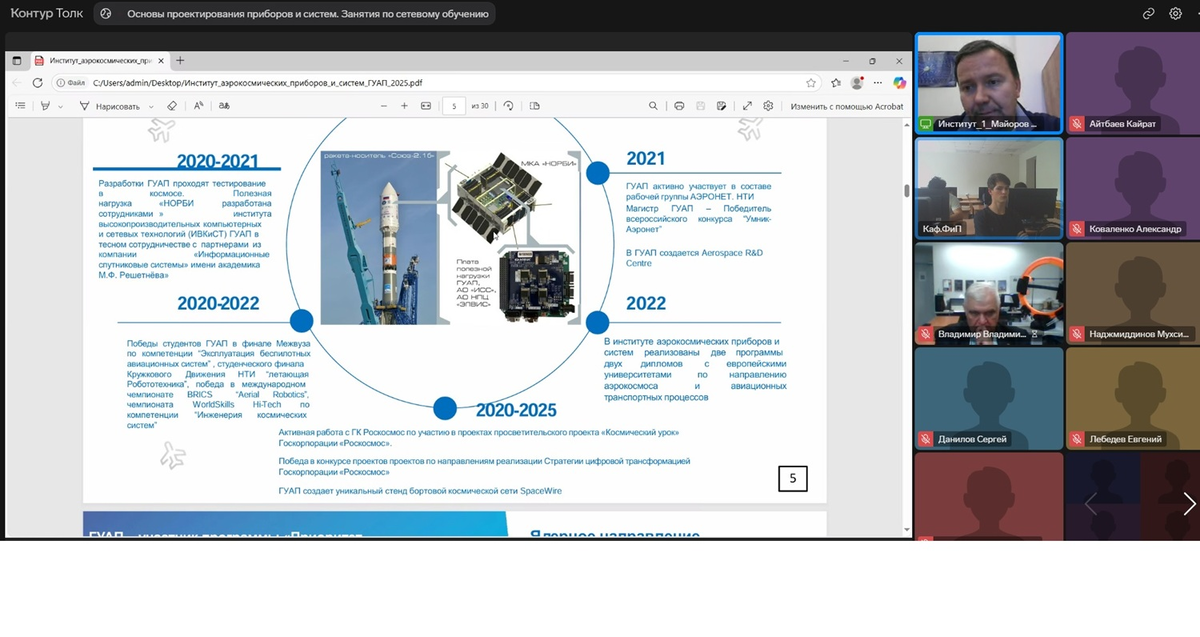Select Лебедев Евгений participant tile
The height and width of the screenshot is (637, 1200).
(1133, 399)
